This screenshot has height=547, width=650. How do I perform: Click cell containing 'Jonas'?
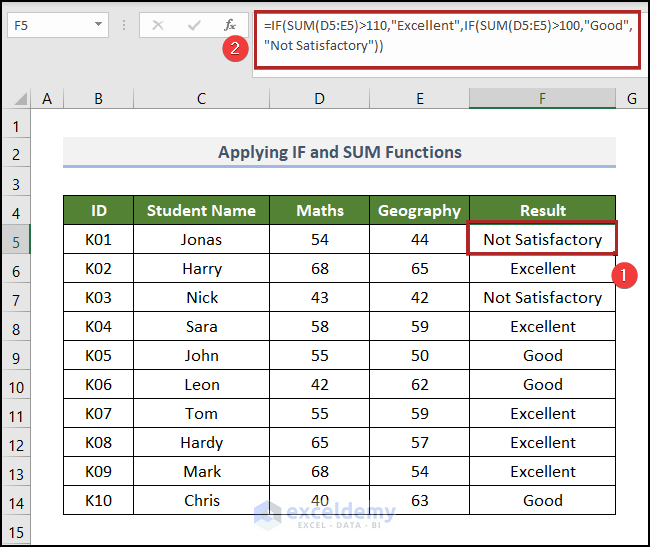point(201,240)
